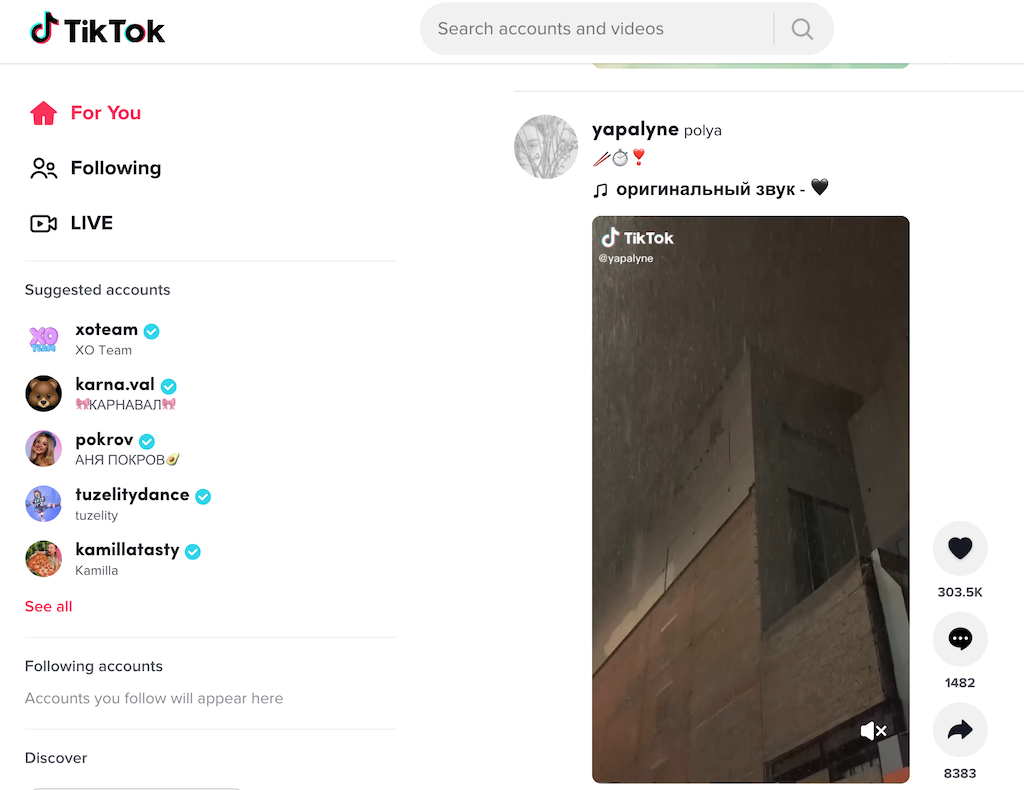Open xoteam's avatar in suggested accounts
This screenshot has width=1024, height=790.
click(44, 339)
